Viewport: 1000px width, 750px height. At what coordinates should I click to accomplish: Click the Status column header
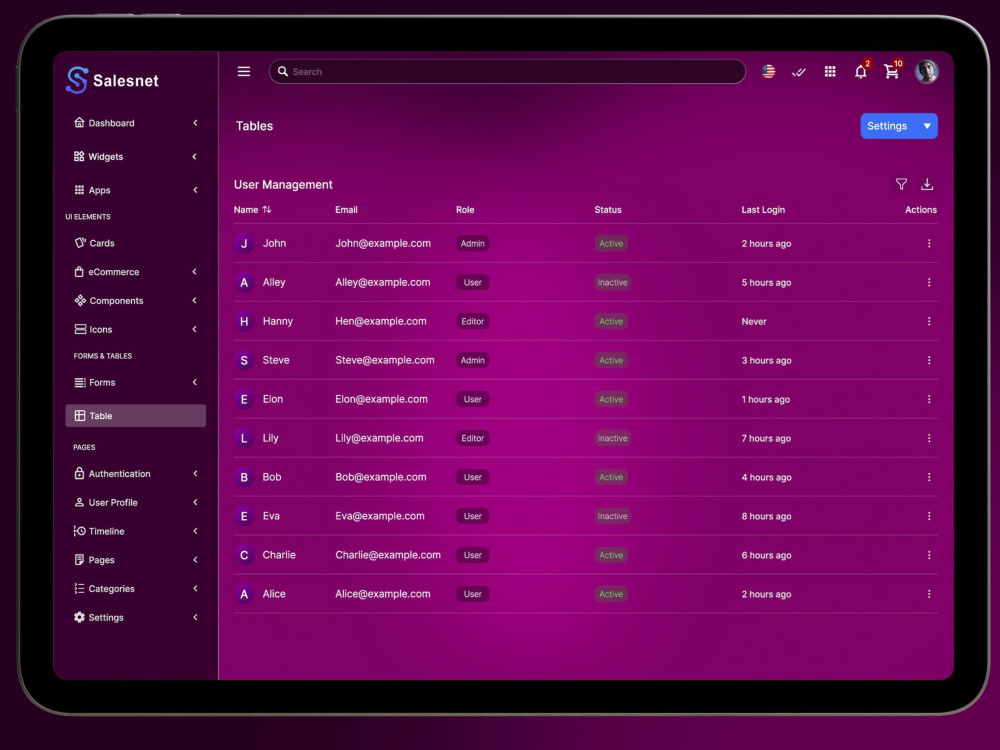608,209
